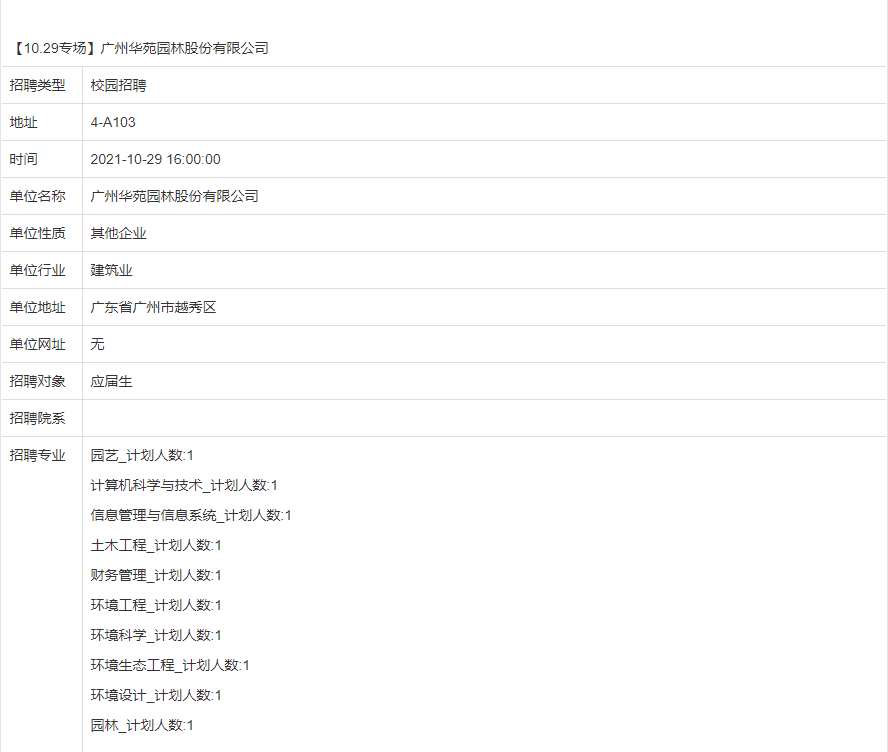Click the 招聘专业 row label
The image size is (888, 752).
(38, 456)
